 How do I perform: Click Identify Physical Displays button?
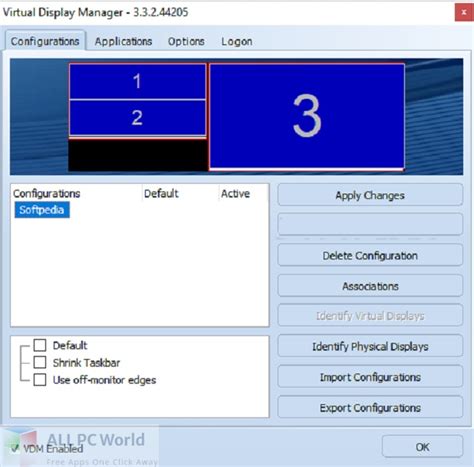coord(370,346)
